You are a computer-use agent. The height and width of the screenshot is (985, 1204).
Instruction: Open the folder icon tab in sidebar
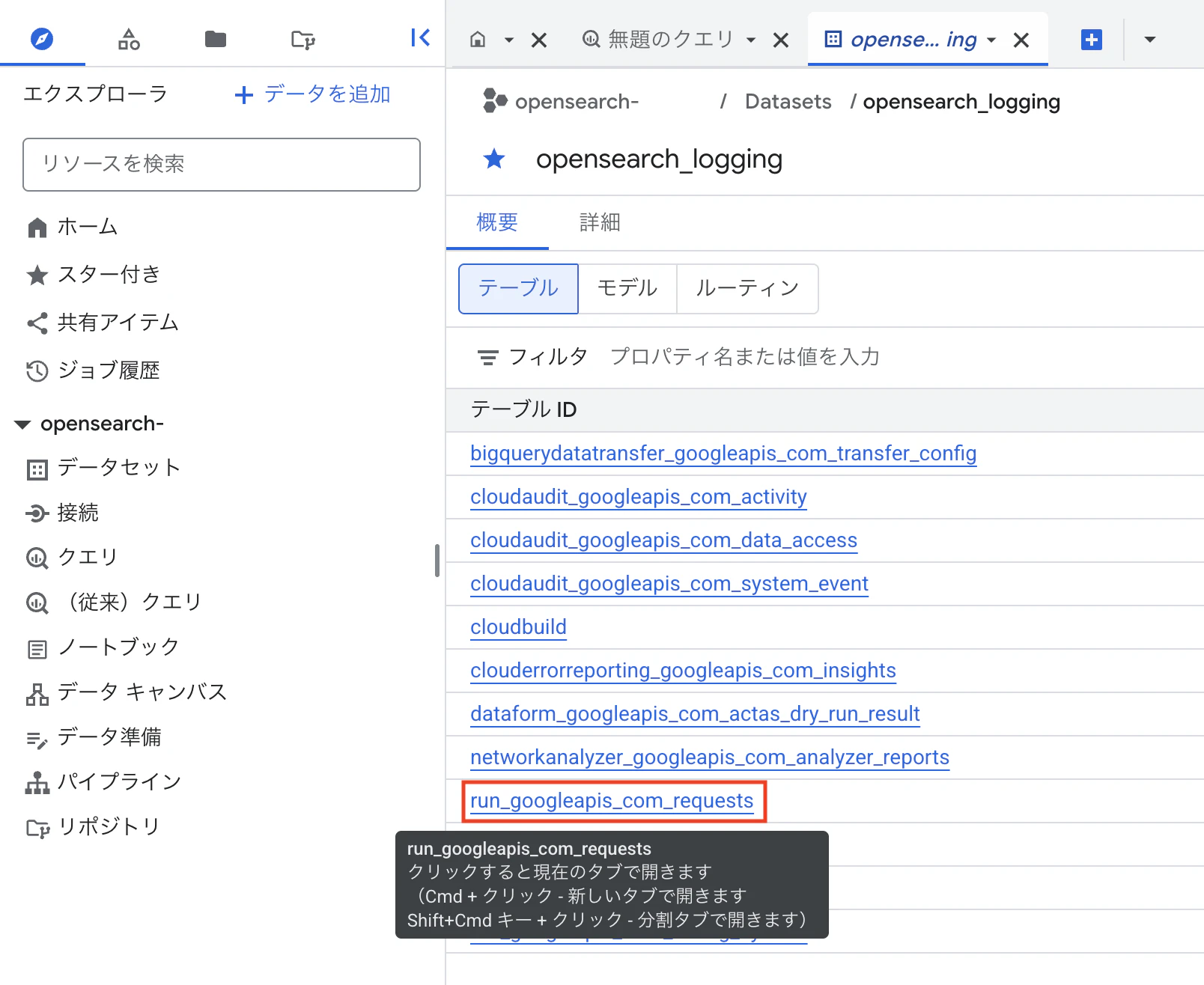click(216, 39)
